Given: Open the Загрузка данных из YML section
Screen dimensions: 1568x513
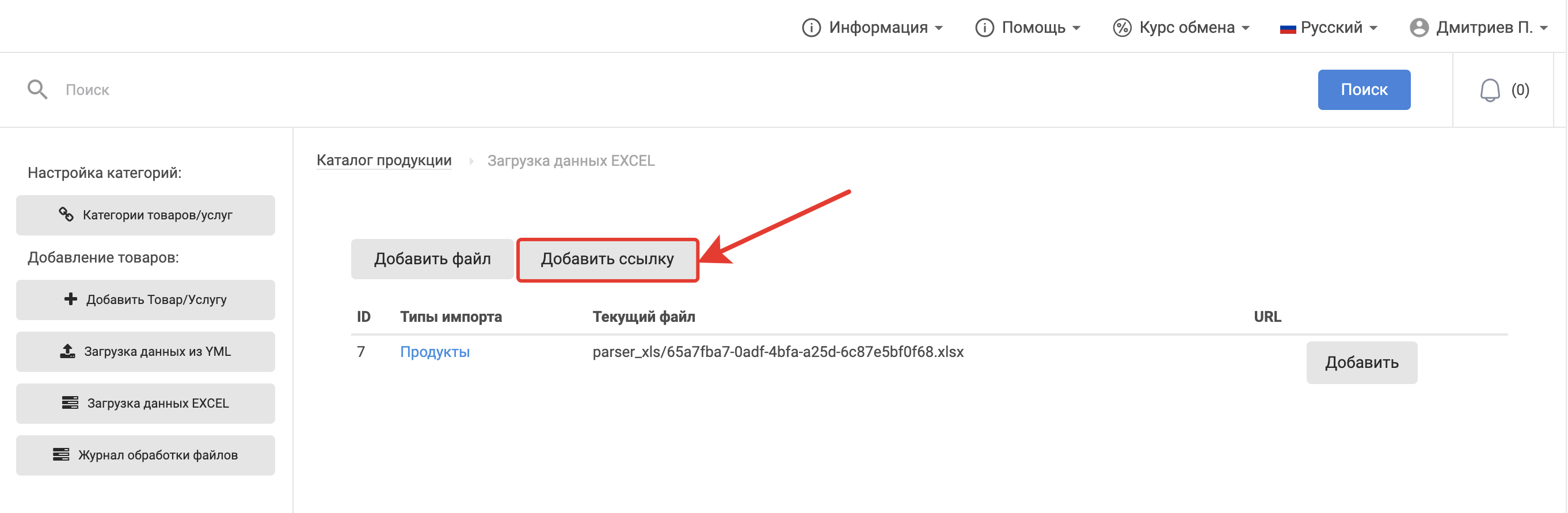Looking at the screenshot, I should (146, 351).
